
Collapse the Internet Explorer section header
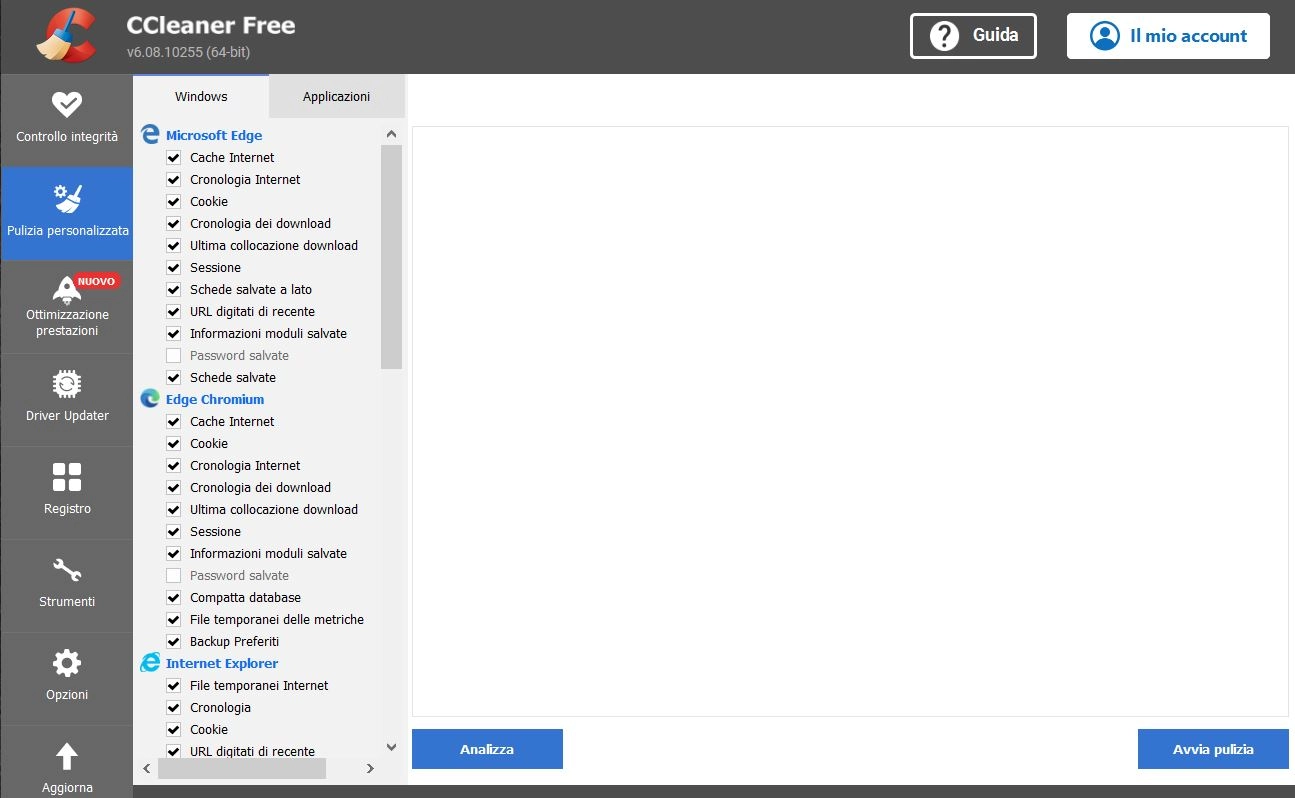[222, 663]
